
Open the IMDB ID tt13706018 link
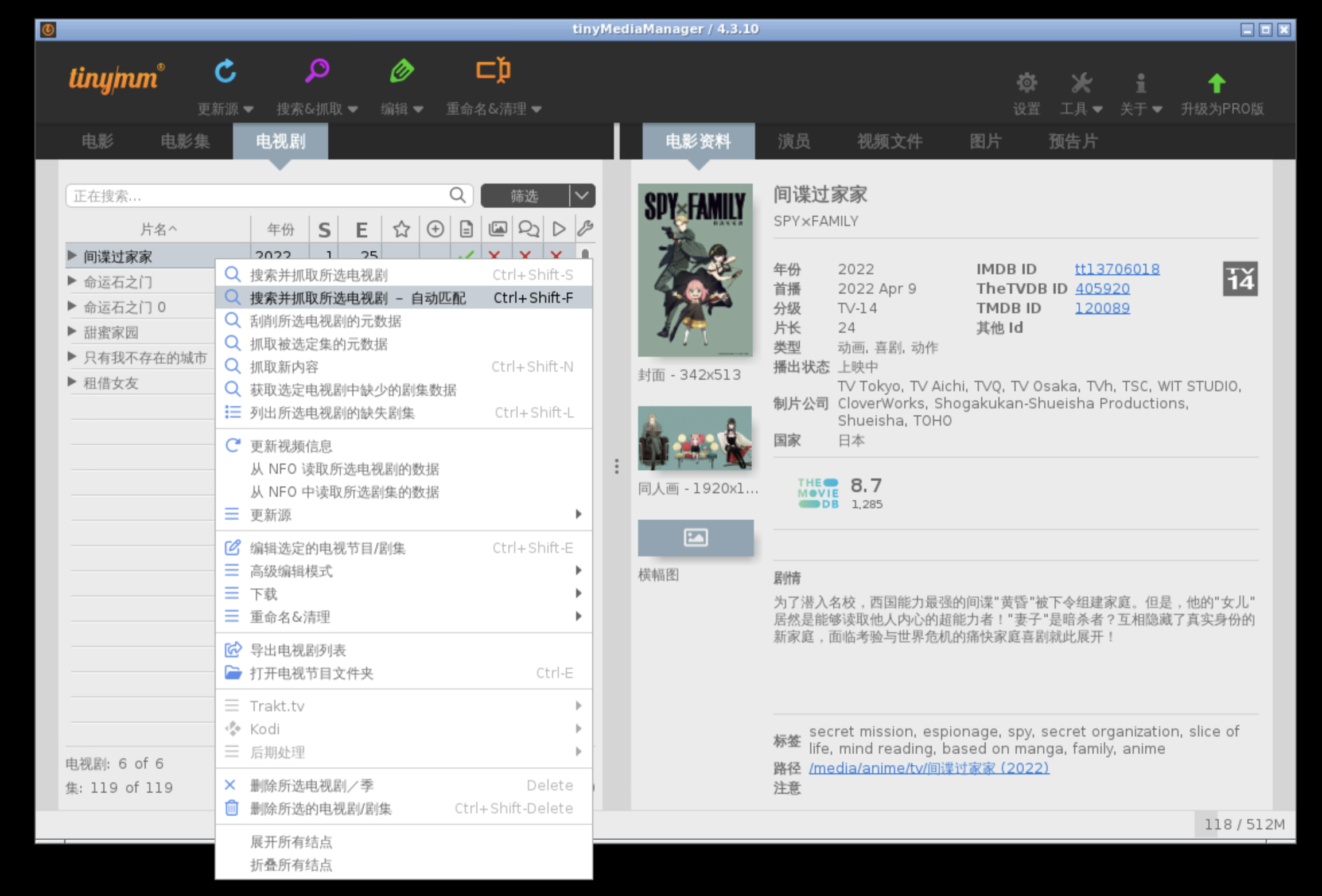click(1117, 269)
